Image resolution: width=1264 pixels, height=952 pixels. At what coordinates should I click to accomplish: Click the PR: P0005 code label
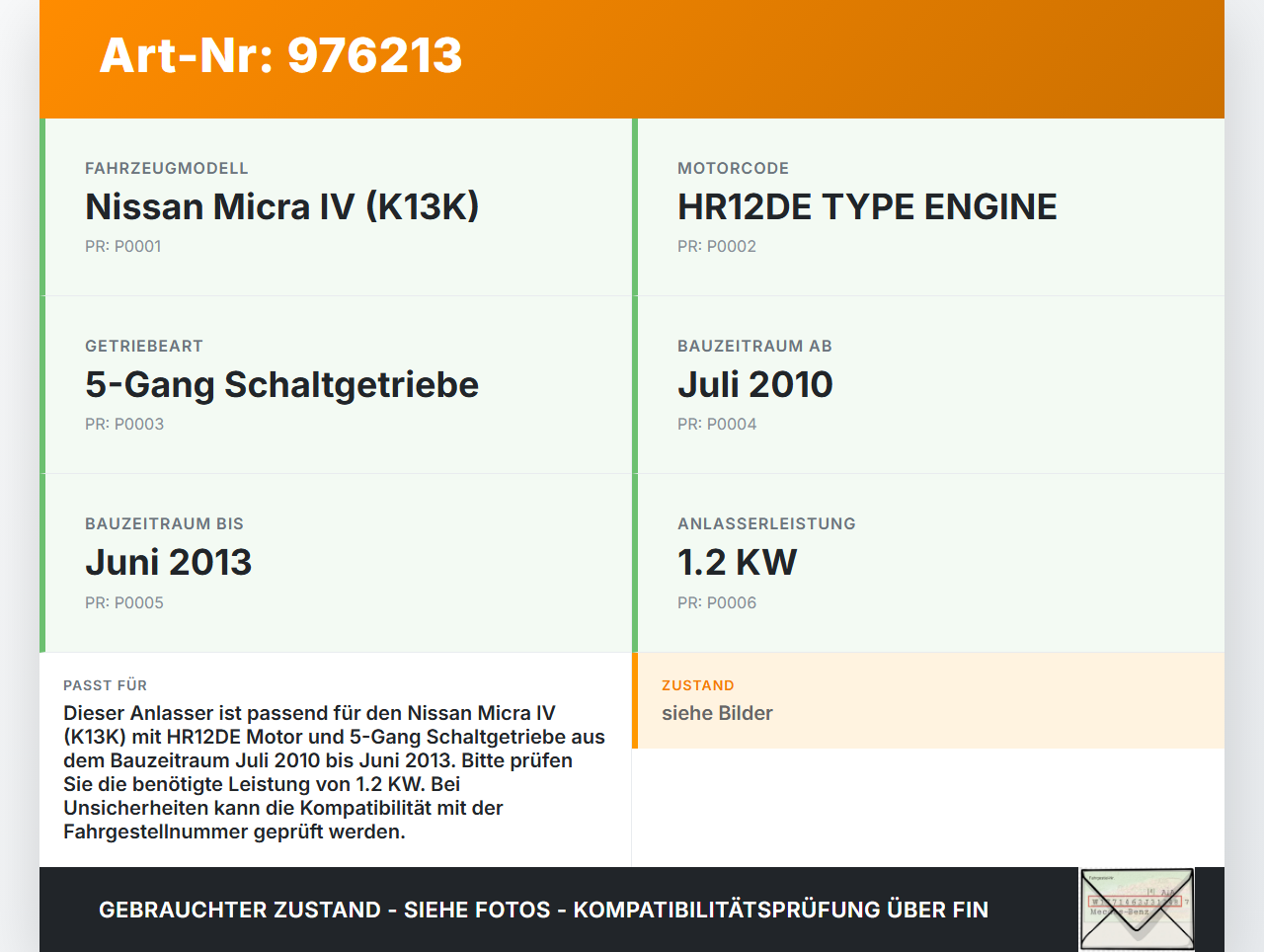pos(124,601)
